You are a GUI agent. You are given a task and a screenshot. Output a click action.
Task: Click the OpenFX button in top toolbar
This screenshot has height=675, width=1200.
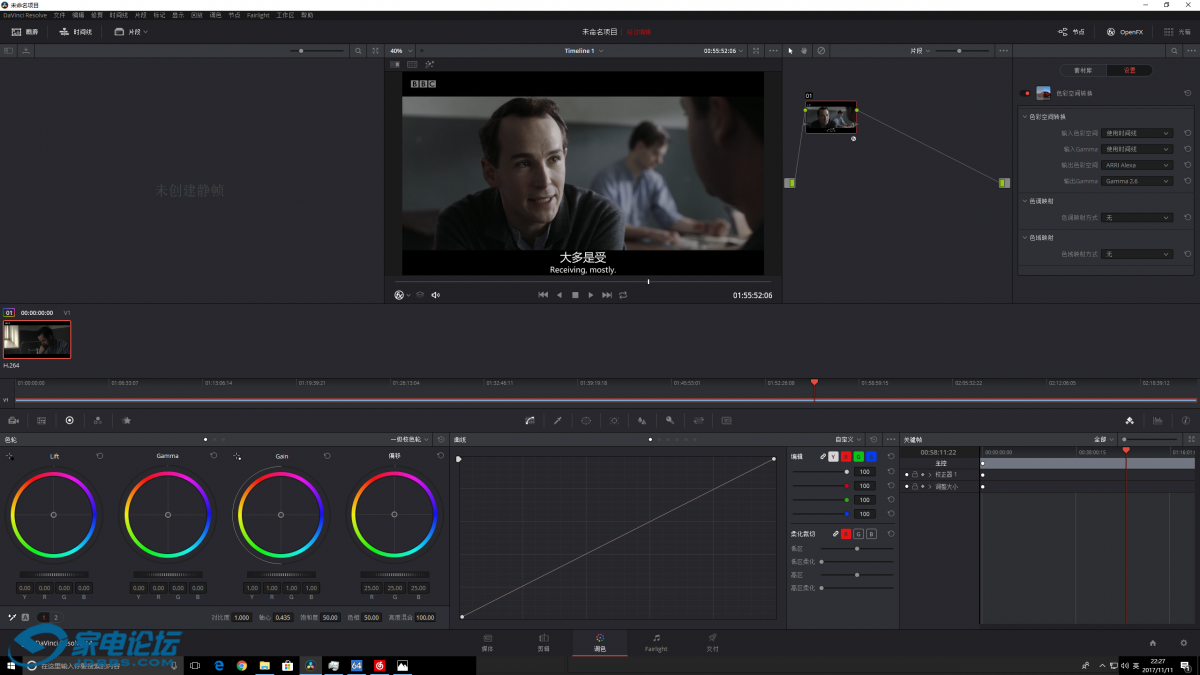(1125, 32)
